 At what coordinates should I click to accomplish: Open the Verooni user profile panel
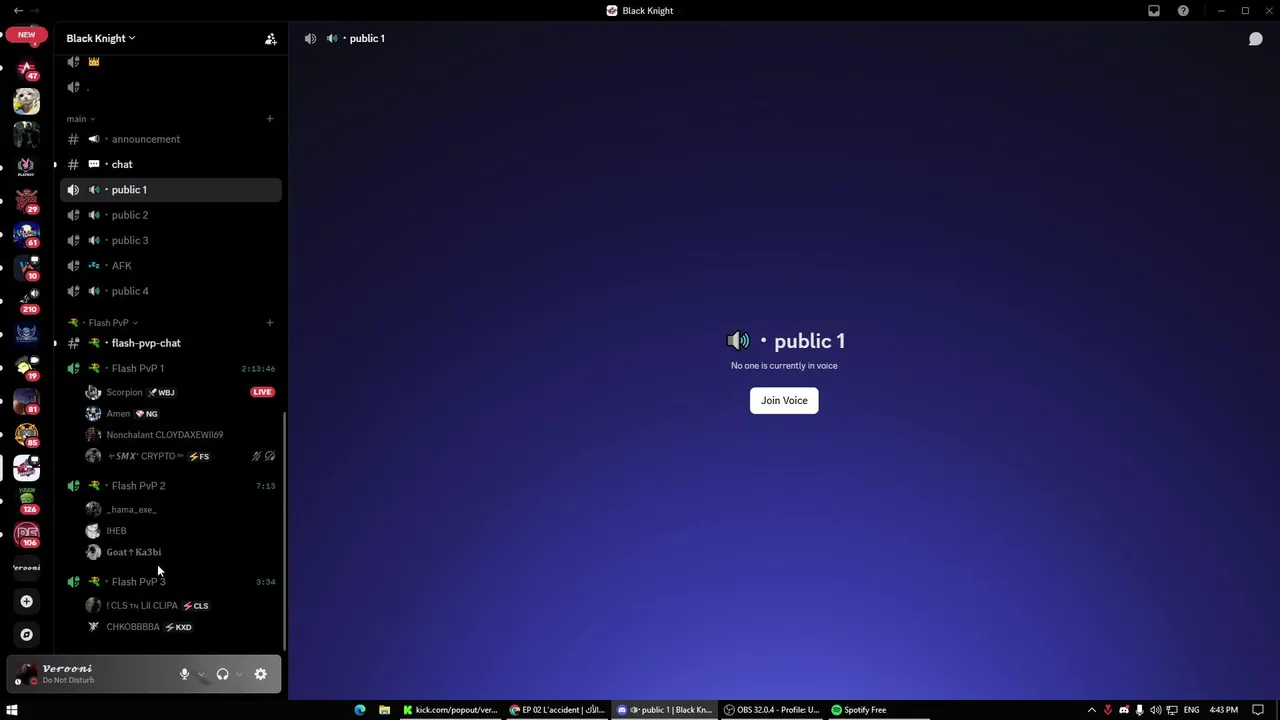(x=70, y=674)
